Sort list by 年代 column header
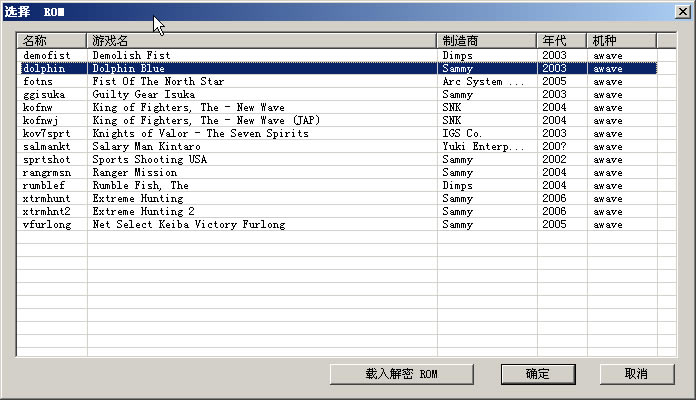Viewport: 696px width, 400px height. pyautogui.click(x=562, y=41)
